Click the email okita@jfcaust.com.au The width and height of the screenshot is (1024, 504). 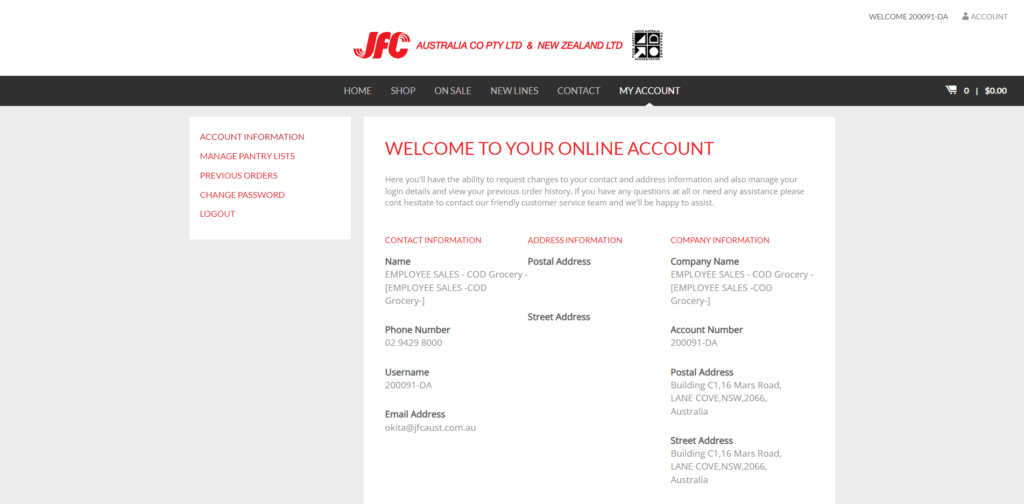[430, 428]
